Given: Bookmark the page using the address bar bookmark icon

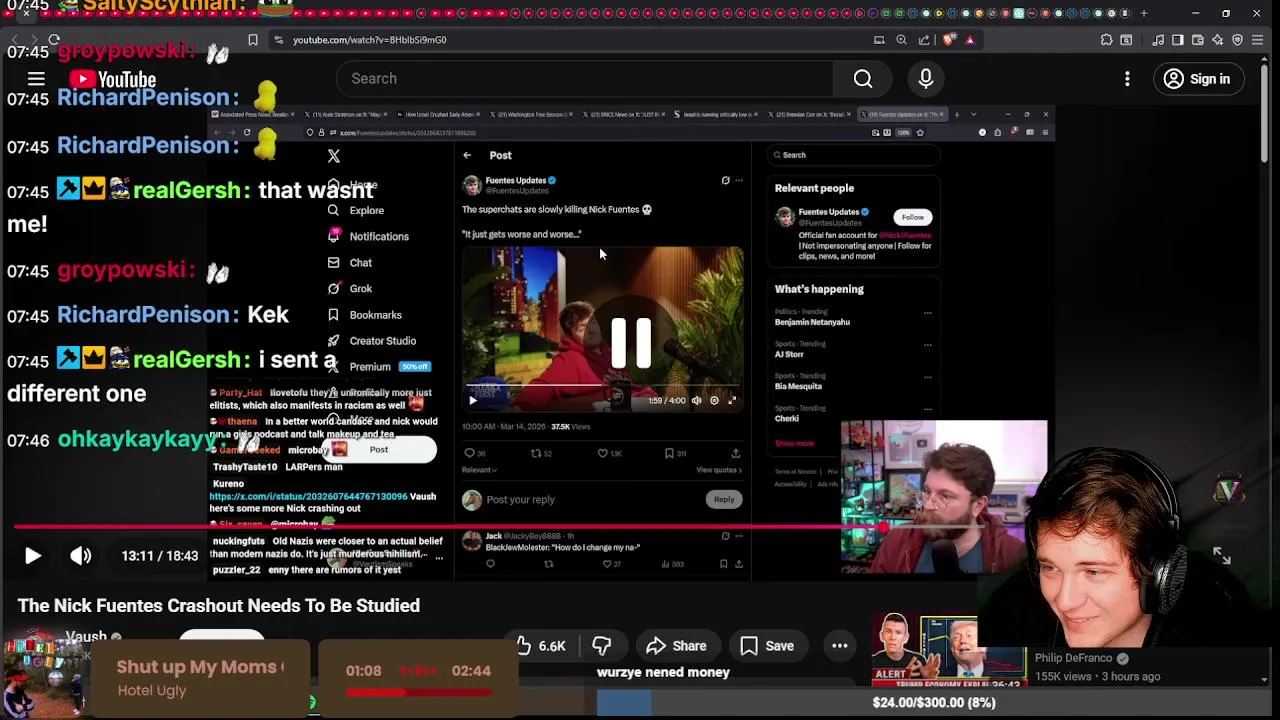Looking at the screenshot, I should pos(253,40).
